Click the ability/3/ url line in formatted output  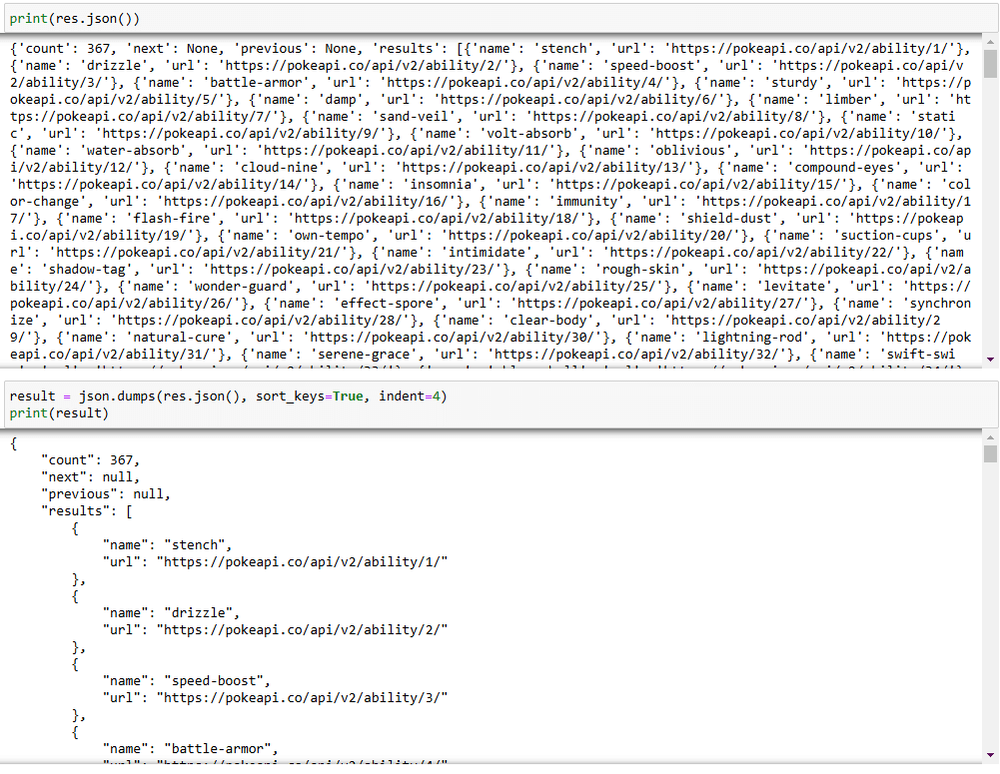point(275,698)
